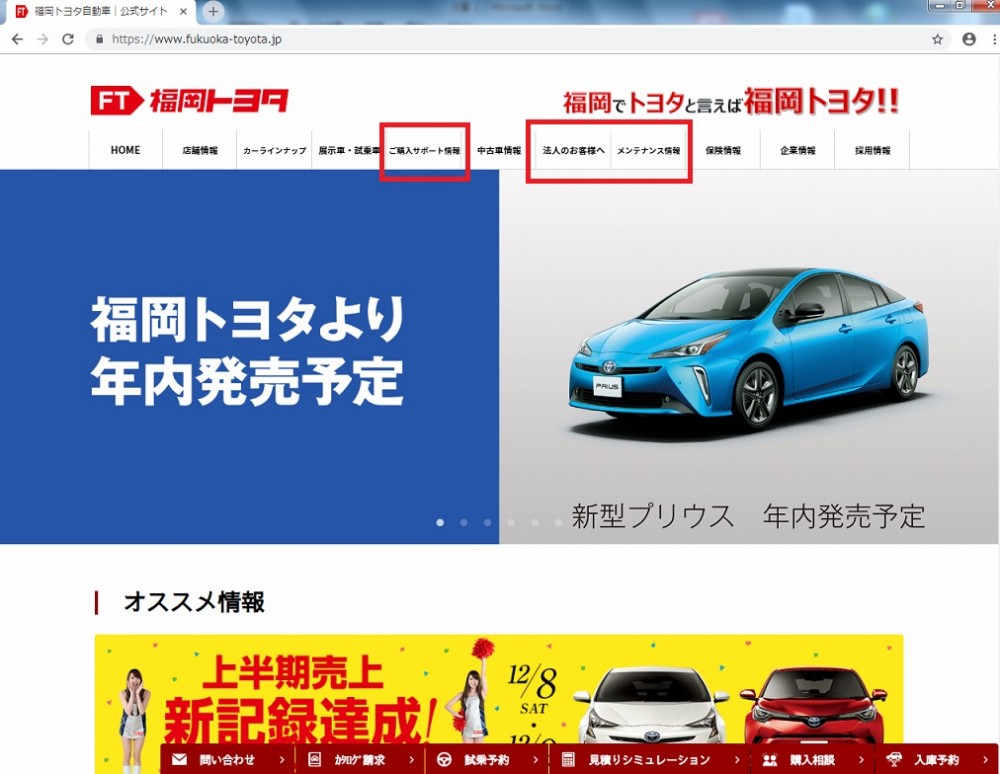Click the 試乗予約 button label
Image resolution: width=1000 pixels, height=774 pixels.
[487, 760]
